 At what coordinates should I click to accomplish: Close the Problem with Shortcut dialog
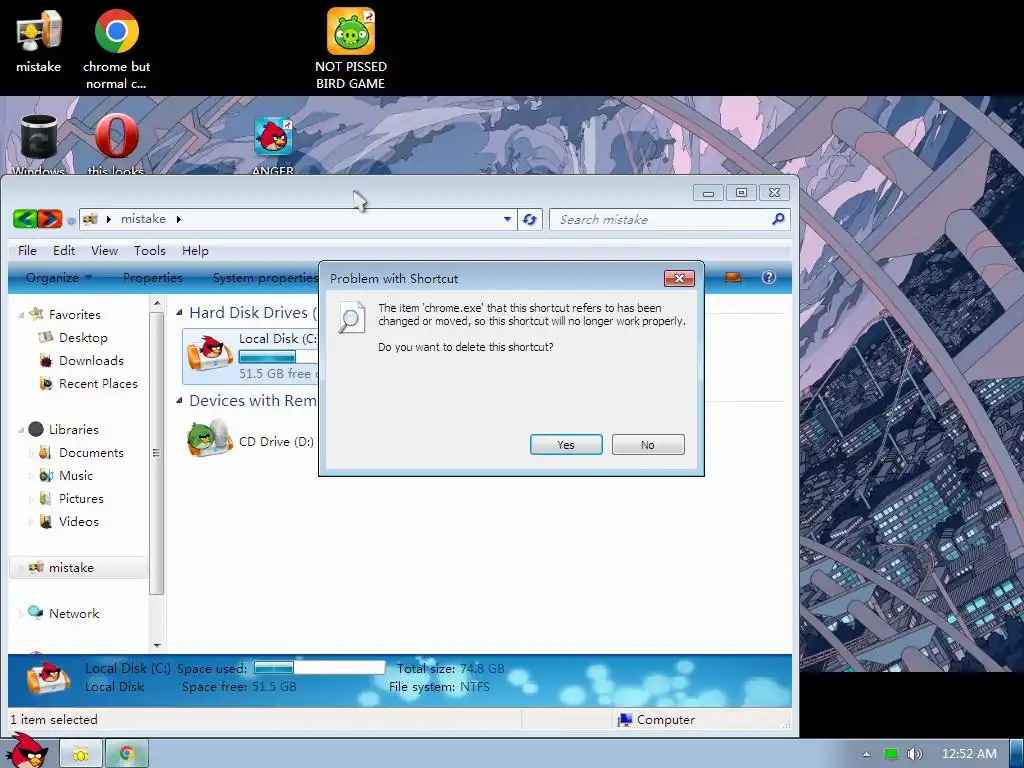[x=679, y=278]
